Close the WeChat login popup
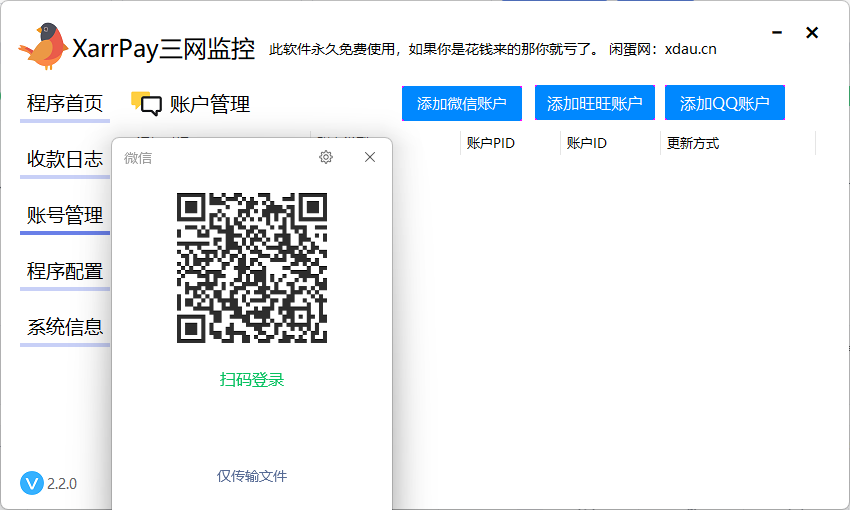The height and width of the screenshot is (510, 850). (370, 157)
